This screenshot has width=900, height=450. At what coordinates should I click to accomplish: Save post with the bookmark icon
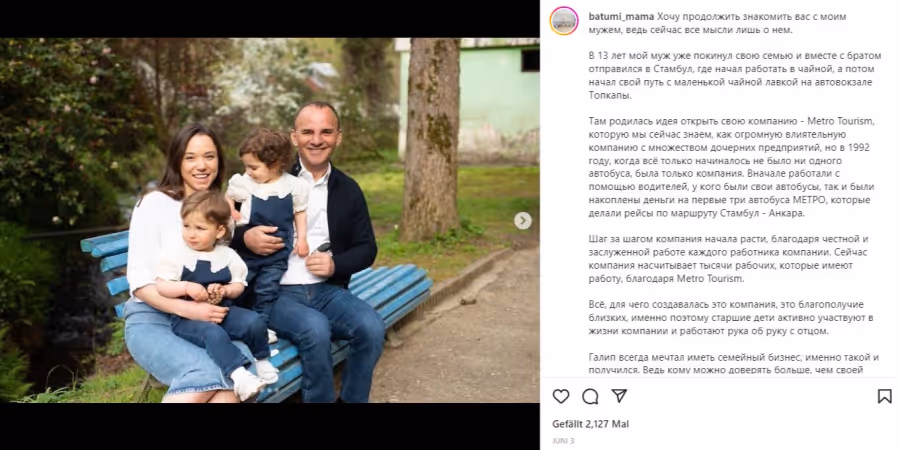[x=885, y=396]
